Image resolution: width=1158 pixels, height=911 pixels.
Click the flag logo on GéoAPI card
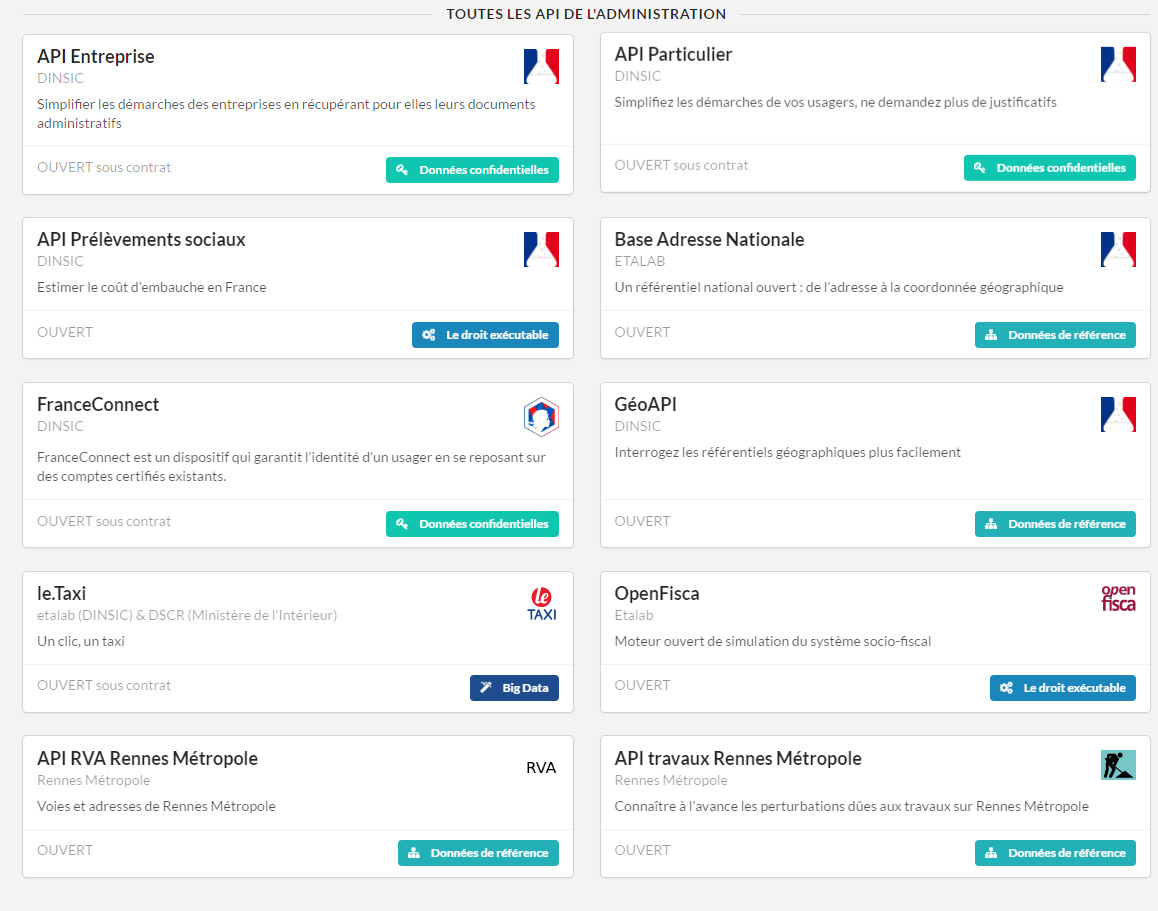pos(1118,414)
